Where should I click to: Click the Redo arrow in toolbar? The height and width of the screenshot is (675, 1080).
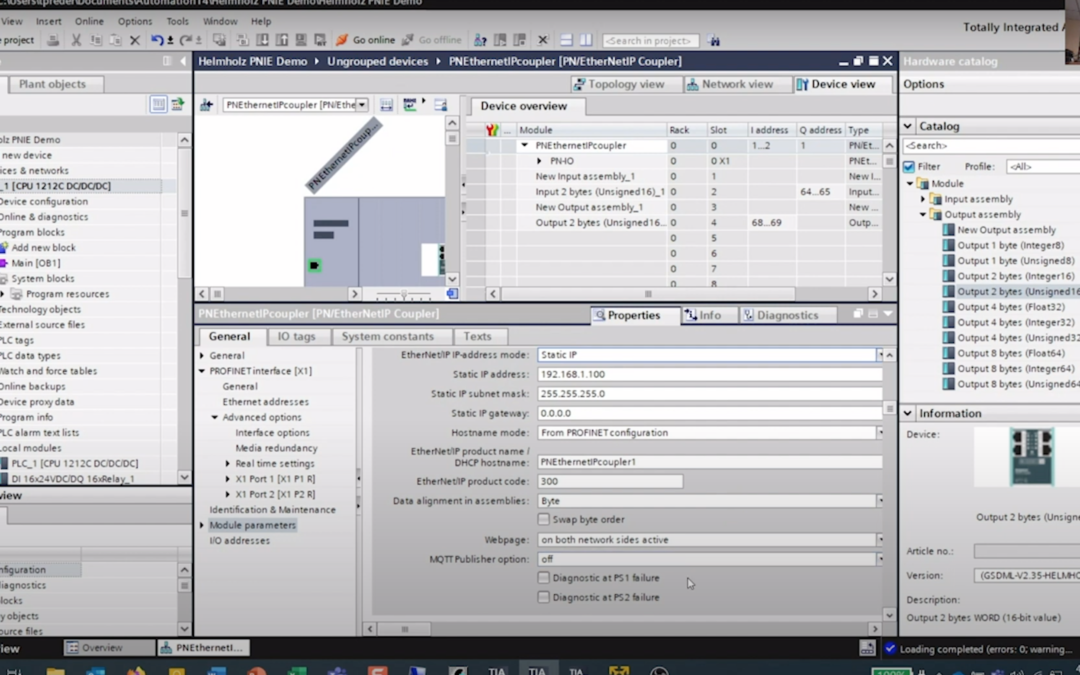pyautogui.click(x=185, y=40)
